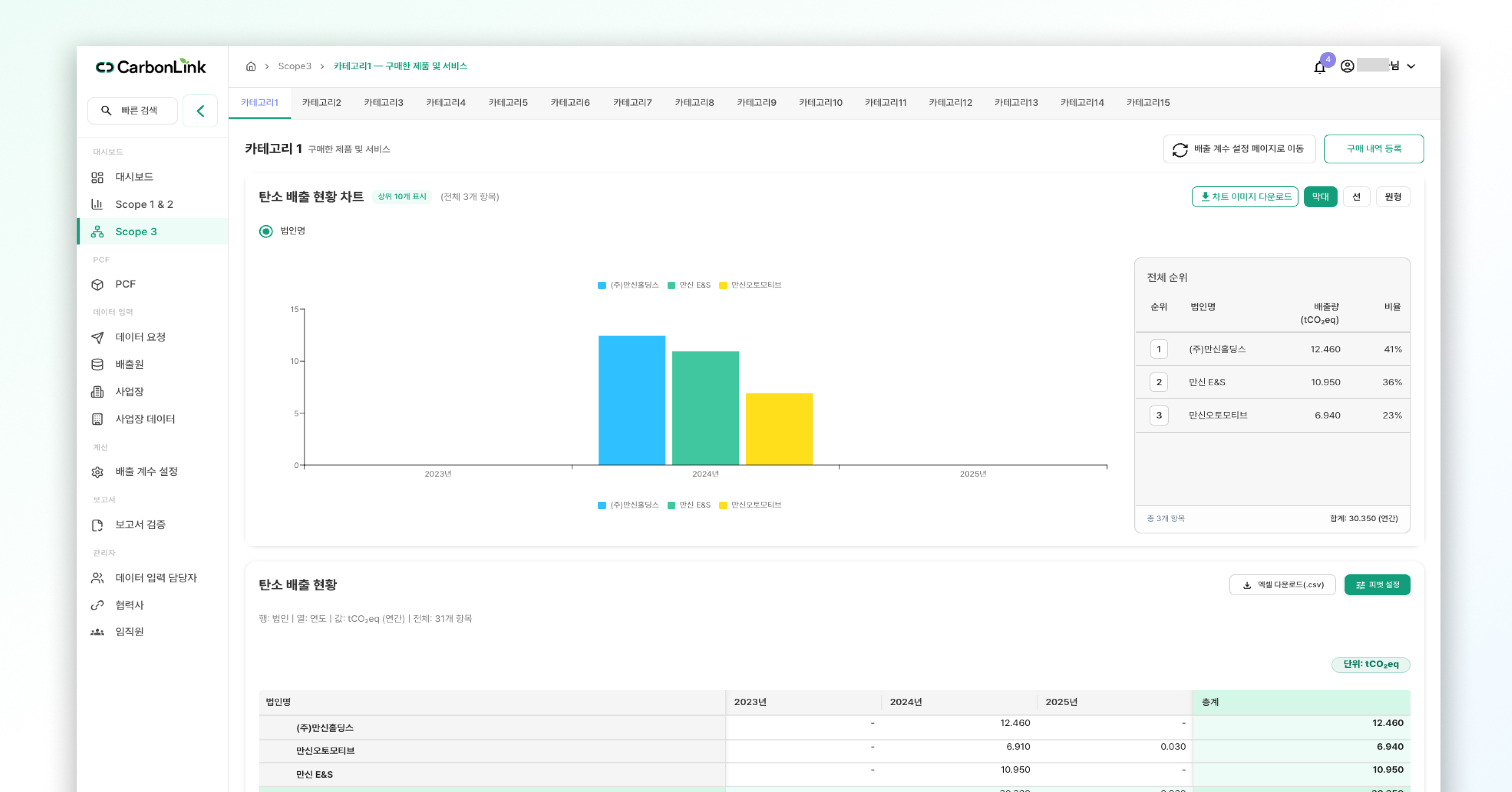Click the 데이터 요청 paper plane icon
Viewport: 1512px width, 792px height.
pos(97,338)
